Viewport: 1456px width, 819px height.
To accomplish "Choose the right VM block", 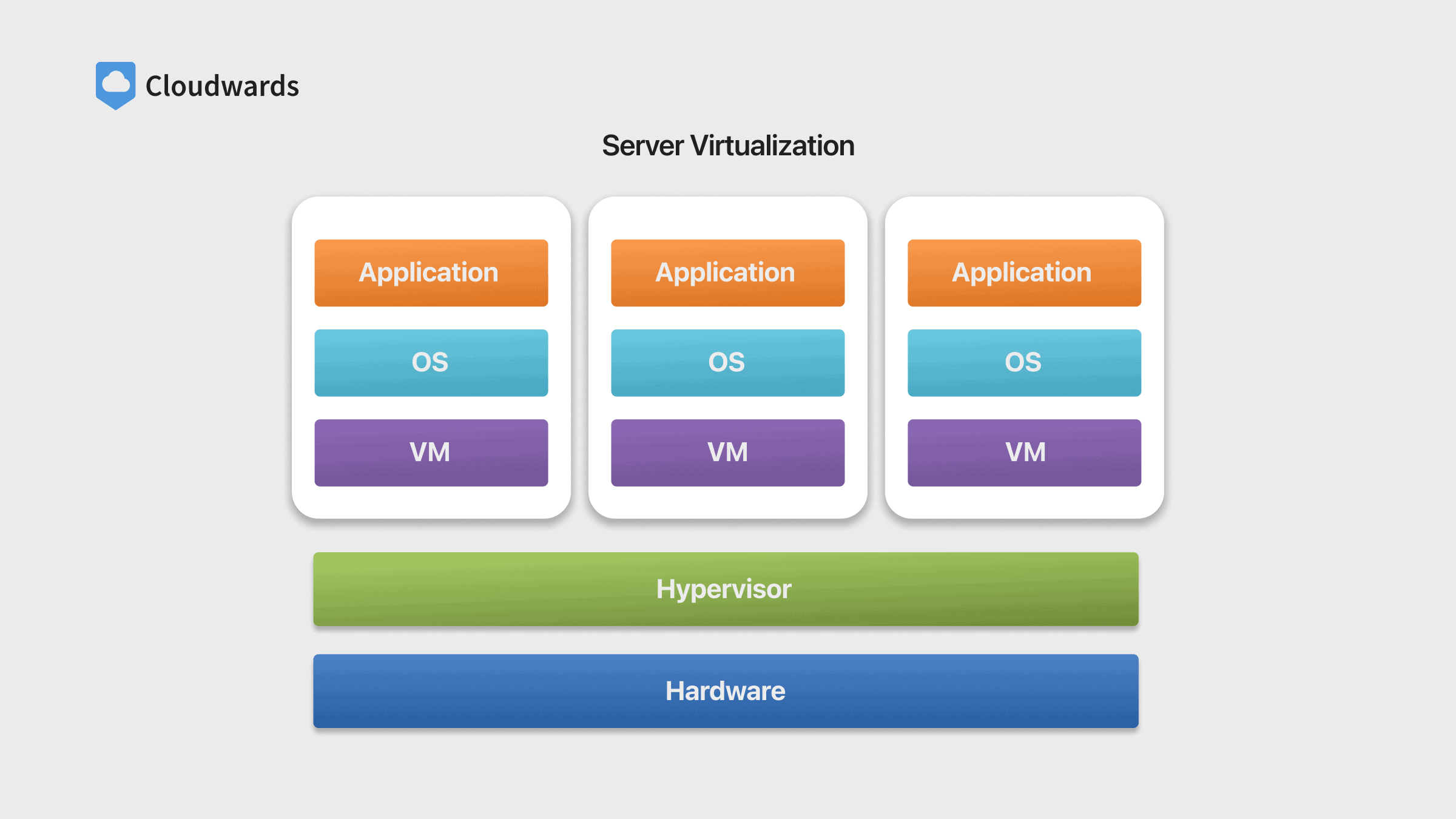I will click(1024, 453).
